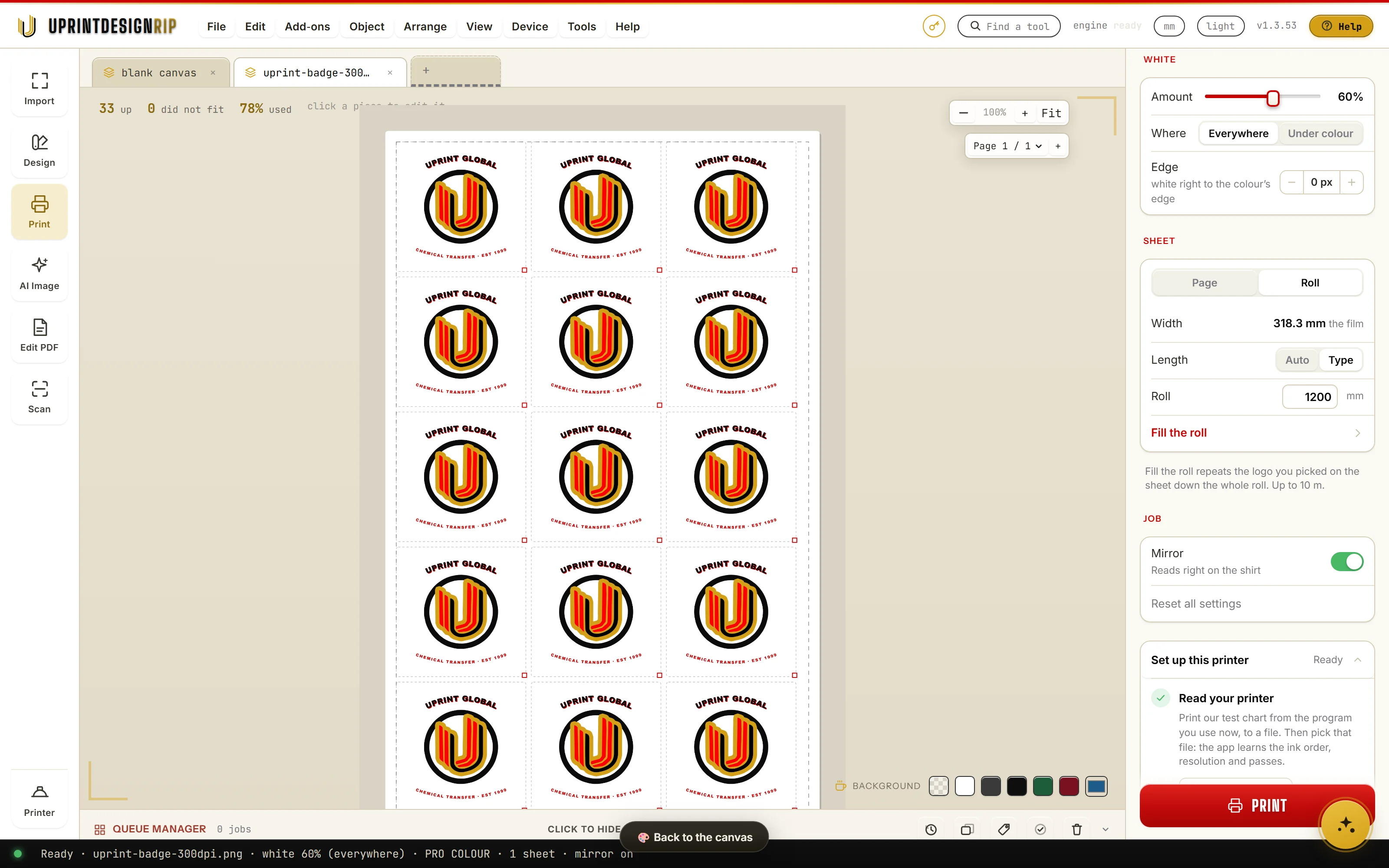
Task: Set sheet mode to Roll
Action: coord(1310,283)
